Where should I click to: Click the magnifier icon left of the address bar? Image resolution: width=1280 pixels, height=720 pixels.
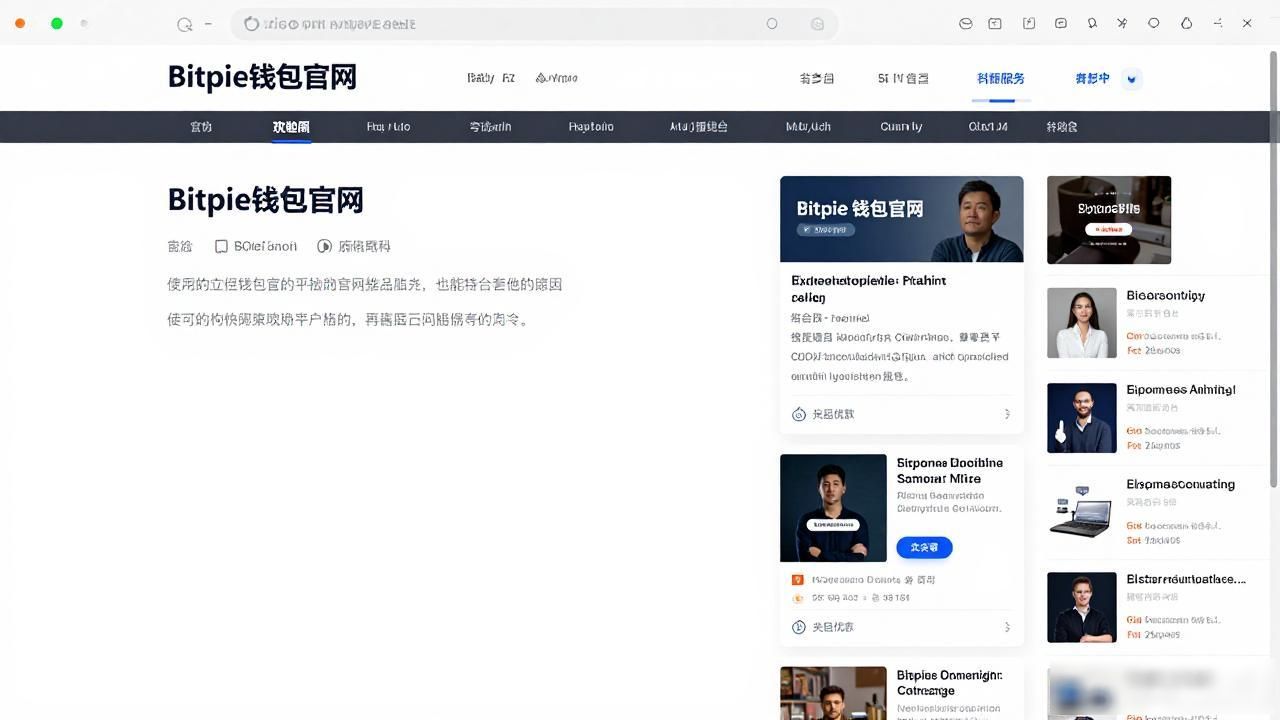(184, 24)
